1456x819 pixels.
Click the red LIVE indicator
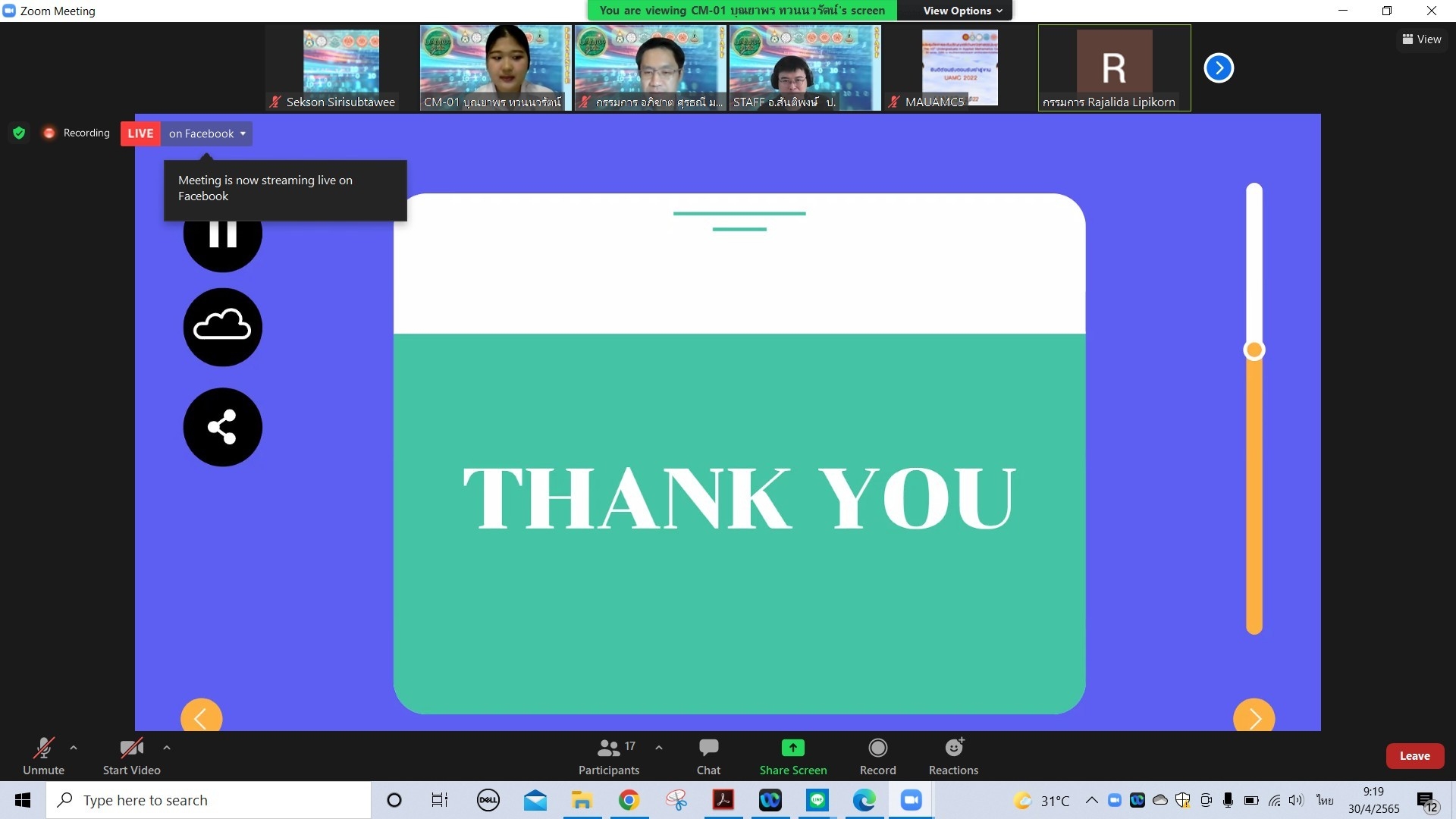click(x=140, y=133)
